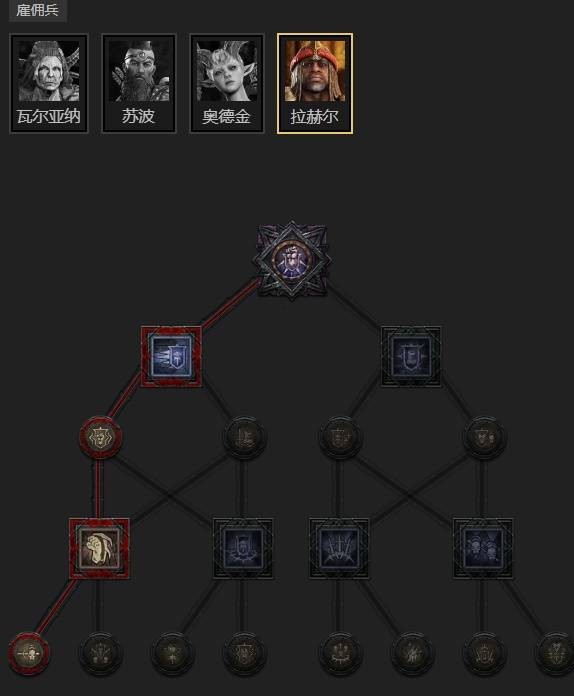Open the 雇佣兵 tab label
The image size is (574, 696).
37,10
